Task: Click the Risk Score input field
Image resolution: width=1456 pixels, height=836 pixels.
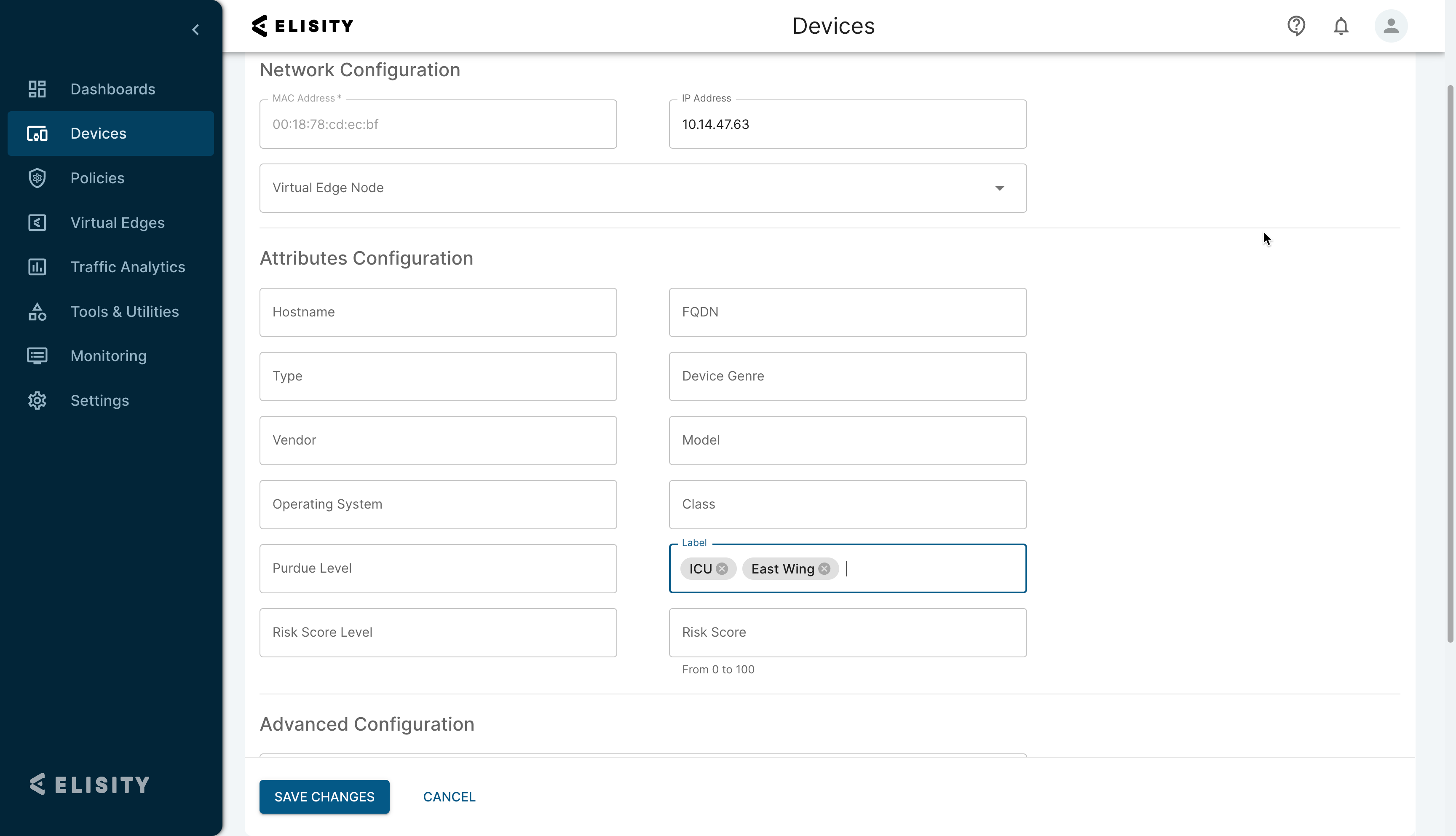Action: click(847, 632)
